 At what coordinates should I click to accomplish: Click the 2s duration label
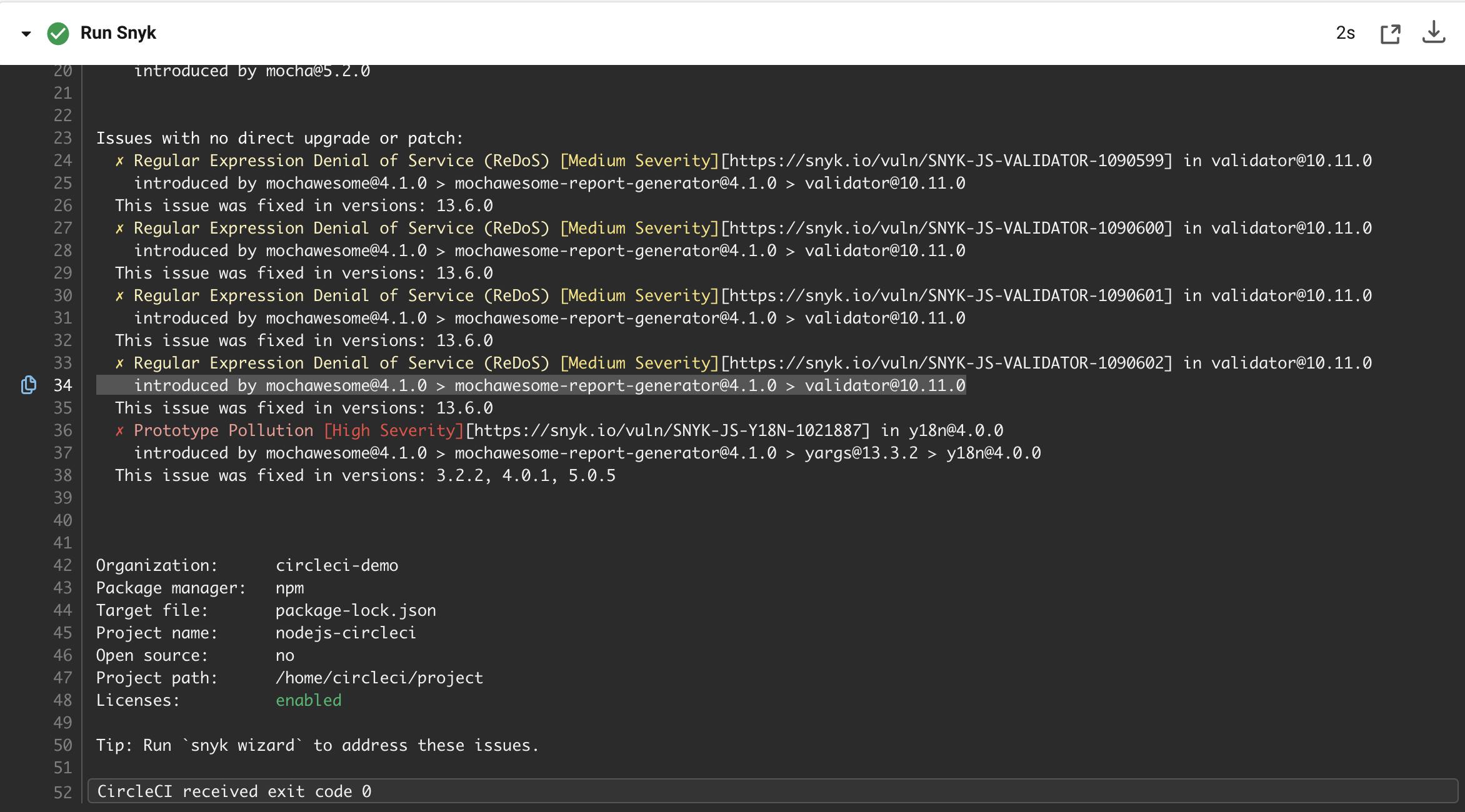pos(1344,33)
